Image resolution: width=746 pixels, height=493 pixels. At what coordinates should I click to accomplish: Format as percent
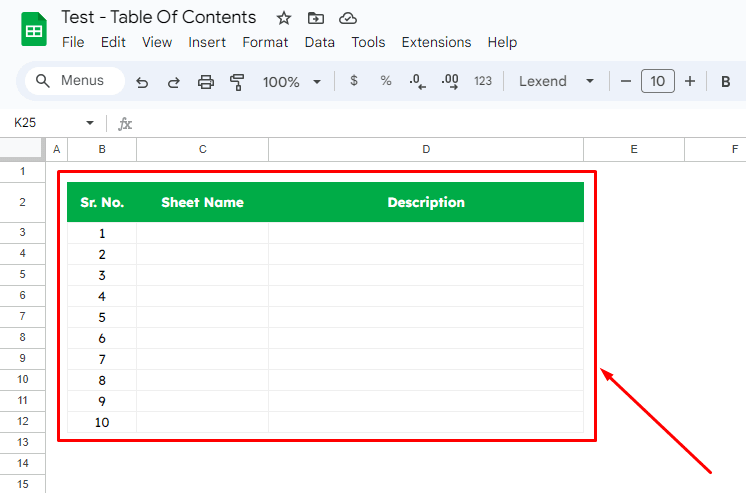[386, 81]
